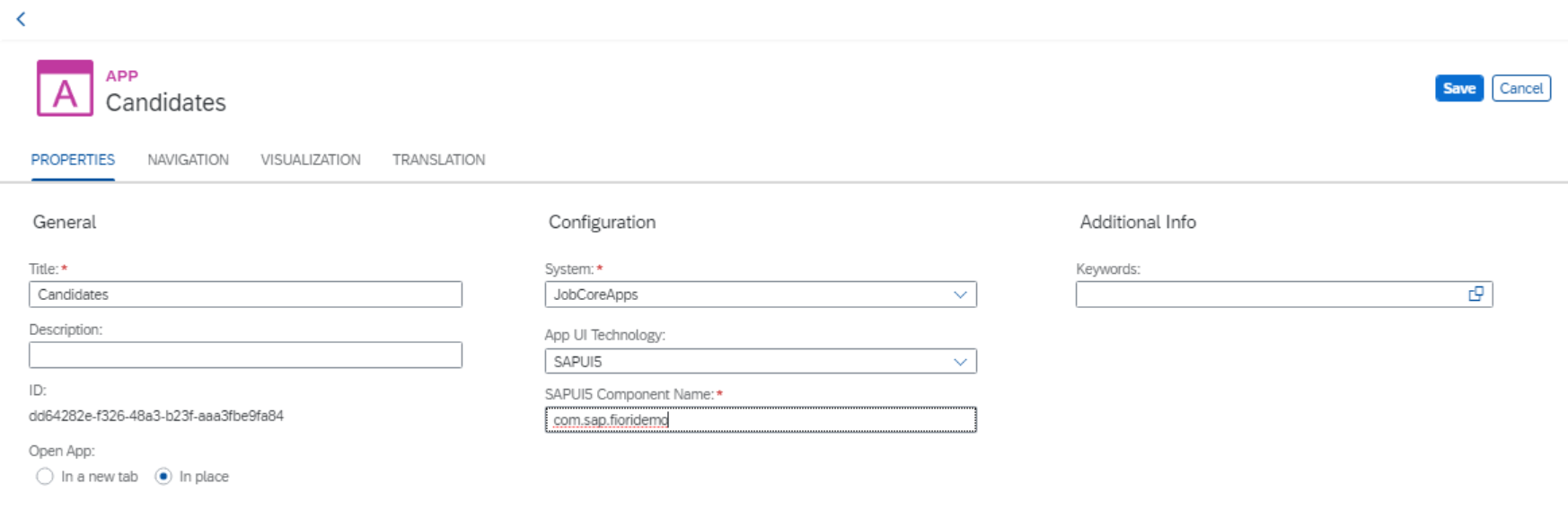1568x519 pixels.
Task: Focus the Description input field
Action: [x=245, y=356]
